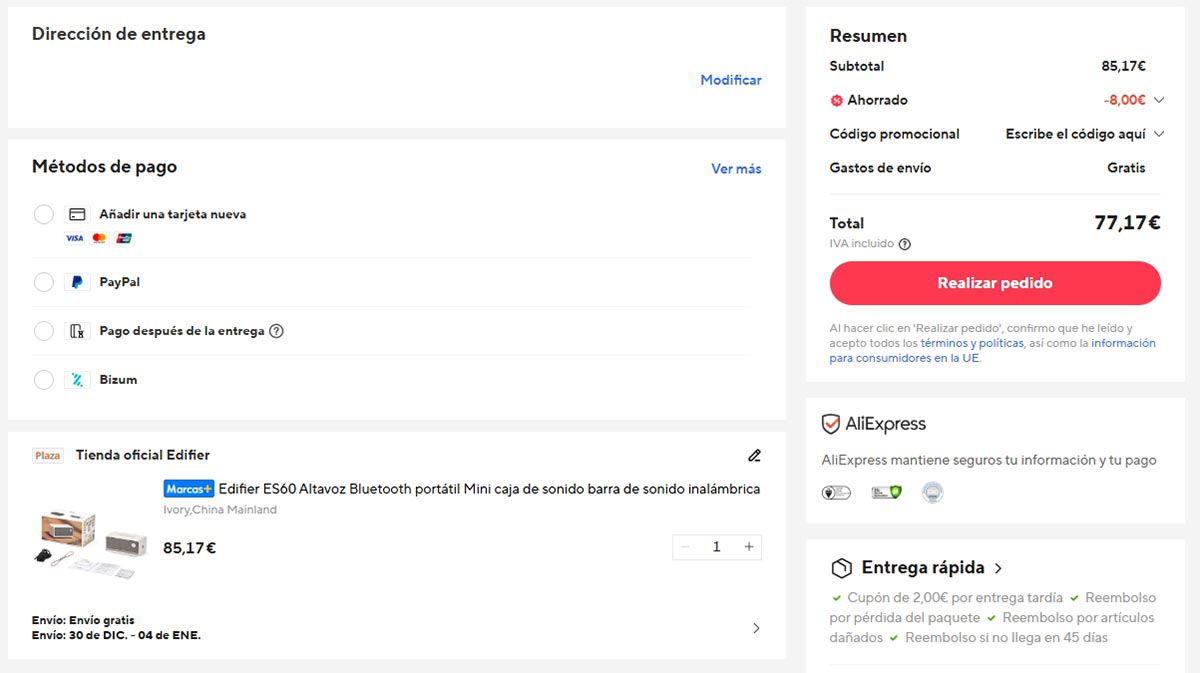The height and width of the screenshot is (673, 1200).
Task: Click Ver más in Métodos de pago
Action: tap(736, 169)
